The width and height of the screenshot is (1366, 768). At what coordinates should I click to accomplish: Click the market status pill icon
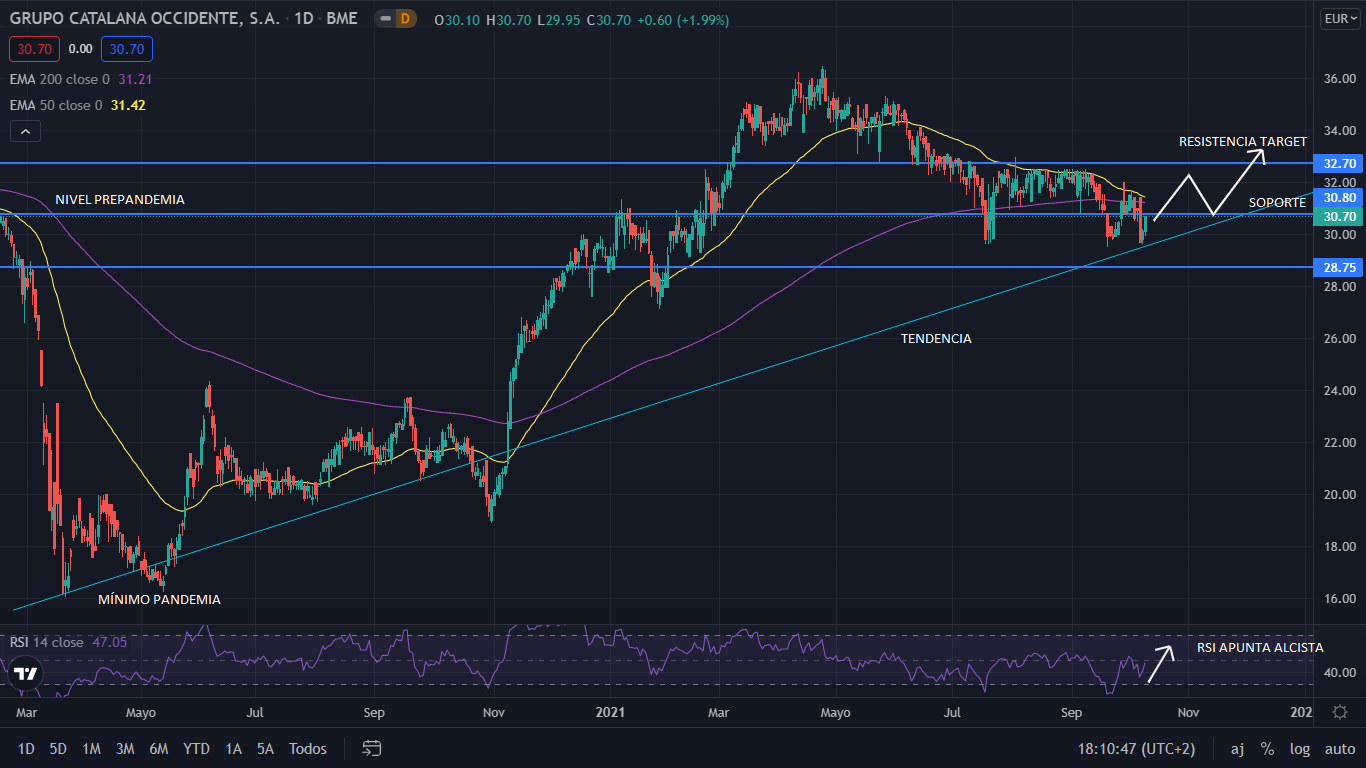(x=384, y=19)
